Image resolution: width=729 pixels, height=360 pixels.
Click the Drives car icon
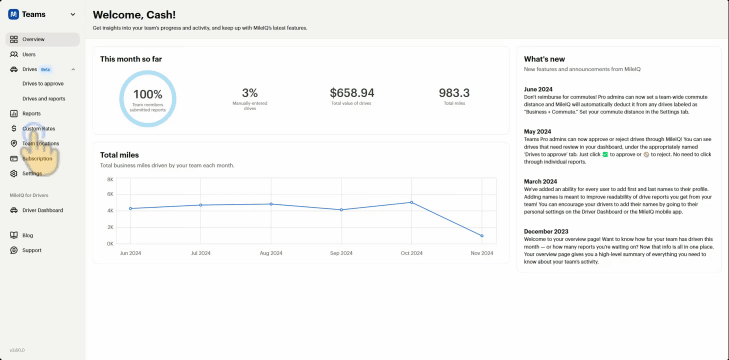[x=14, y=69]
